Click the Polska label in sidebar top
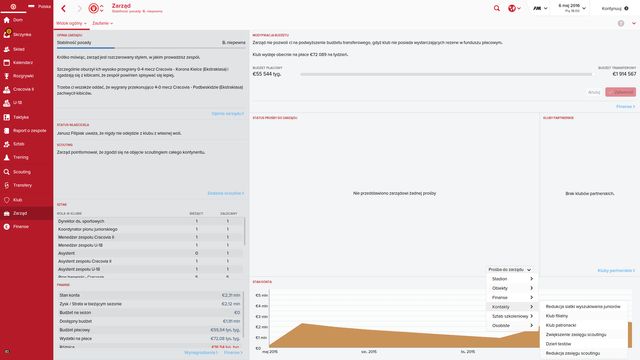The image size is (640, 360). [44, 7]
